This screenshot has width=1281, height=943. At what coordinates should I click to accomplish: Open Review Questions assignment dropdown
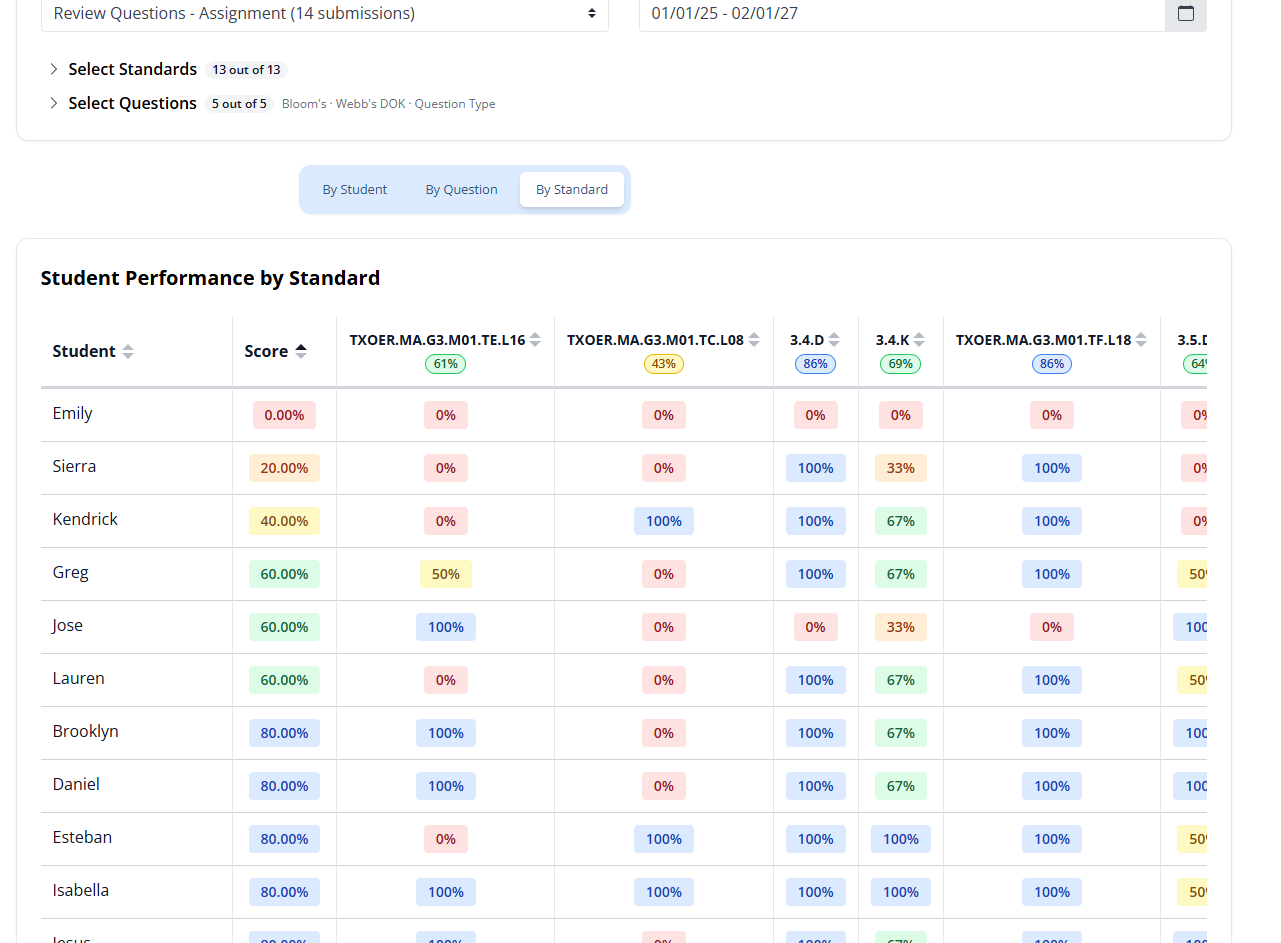325,14
